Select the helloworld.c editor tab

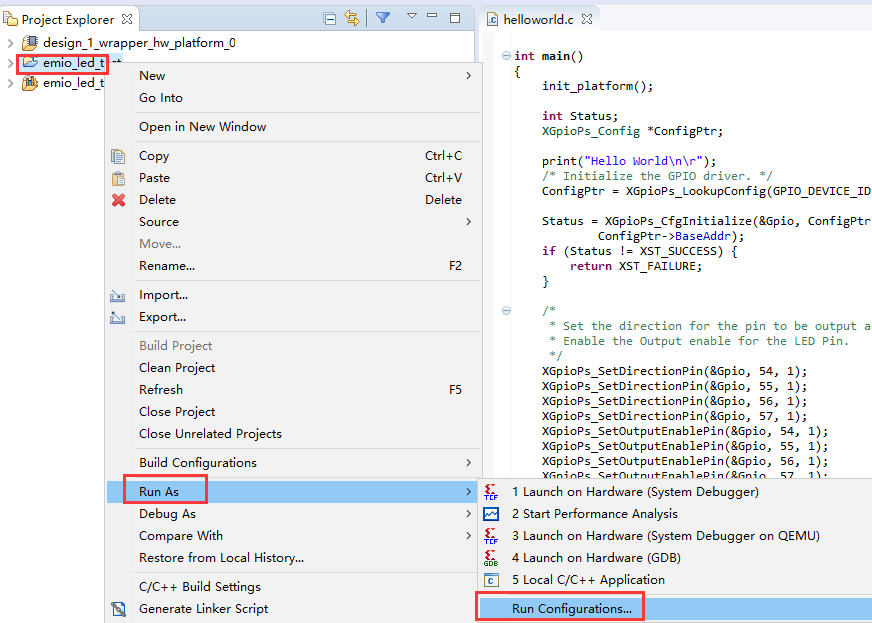click(x=538, y=19)
